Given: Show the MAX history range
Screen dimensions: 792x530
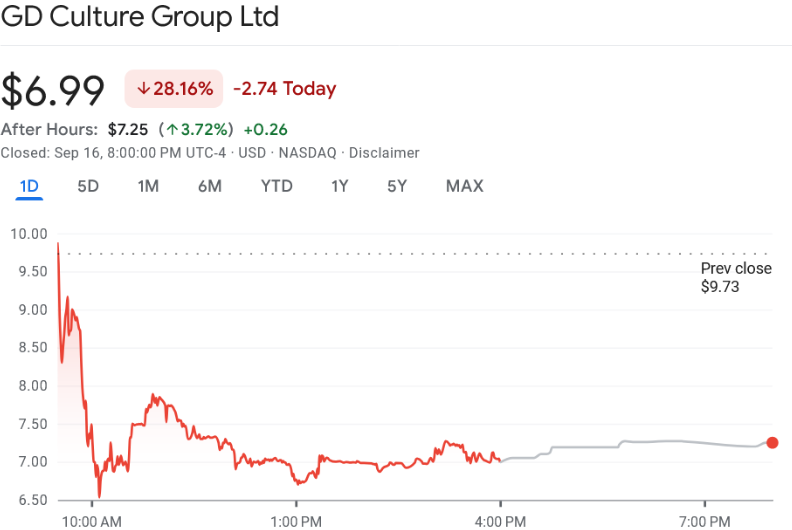Looking at the screenshot, I should (464, 186).
